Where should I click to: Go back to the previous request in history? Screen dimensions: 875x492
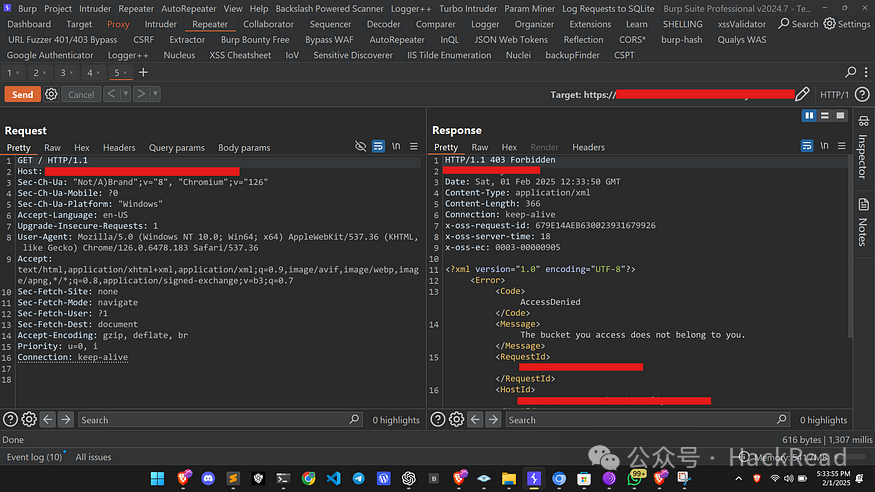[111, 94]
